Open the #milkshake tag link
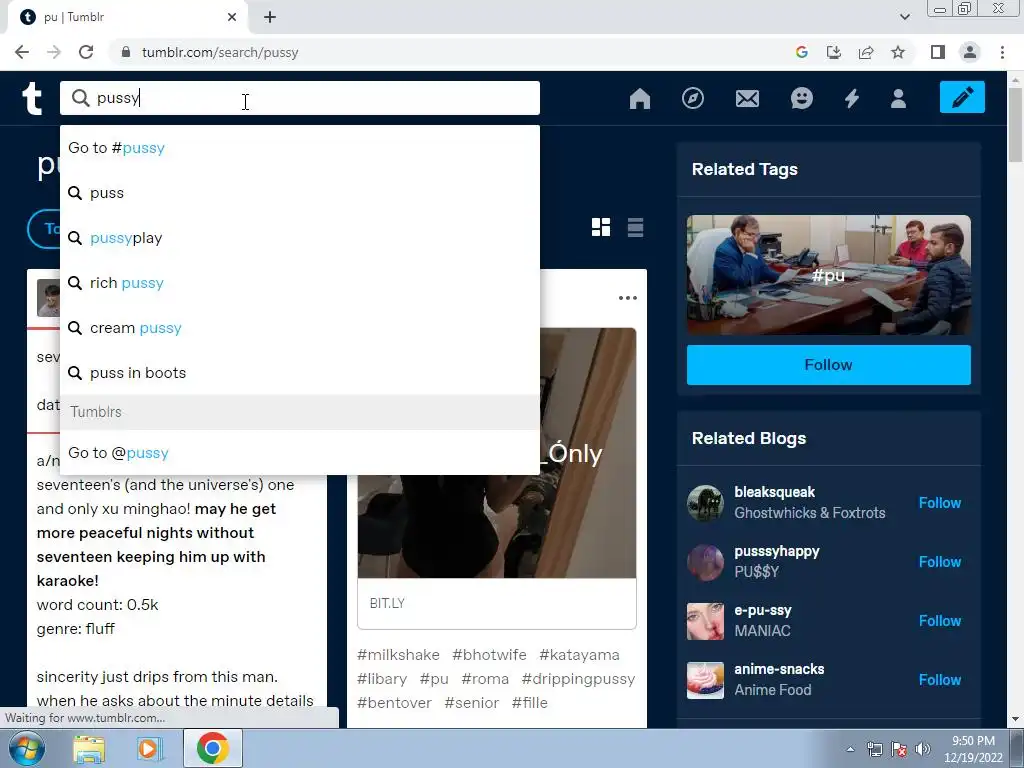 point(398,654)
